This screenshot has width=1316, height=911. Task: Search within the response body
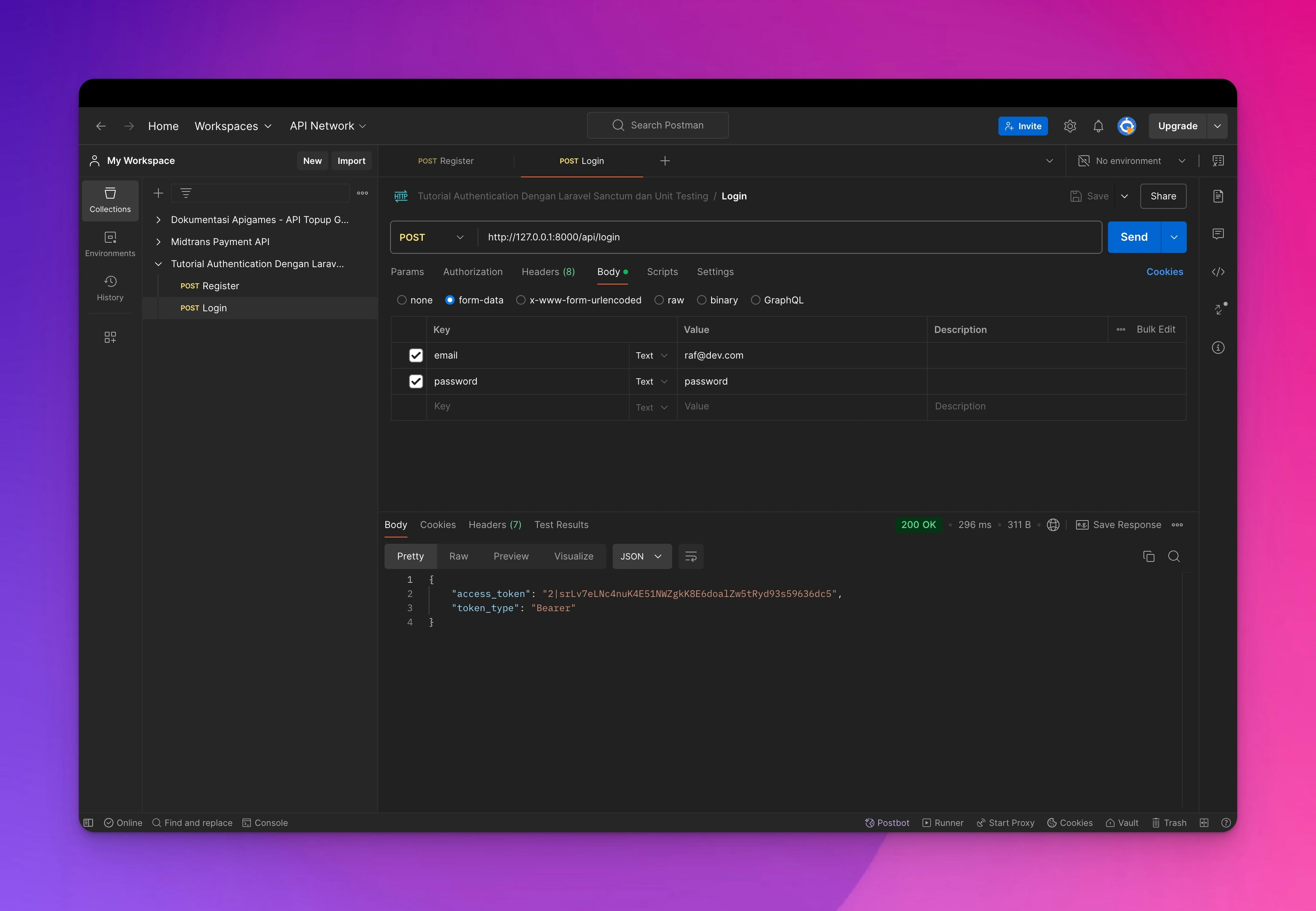(x=1173, y=556)
